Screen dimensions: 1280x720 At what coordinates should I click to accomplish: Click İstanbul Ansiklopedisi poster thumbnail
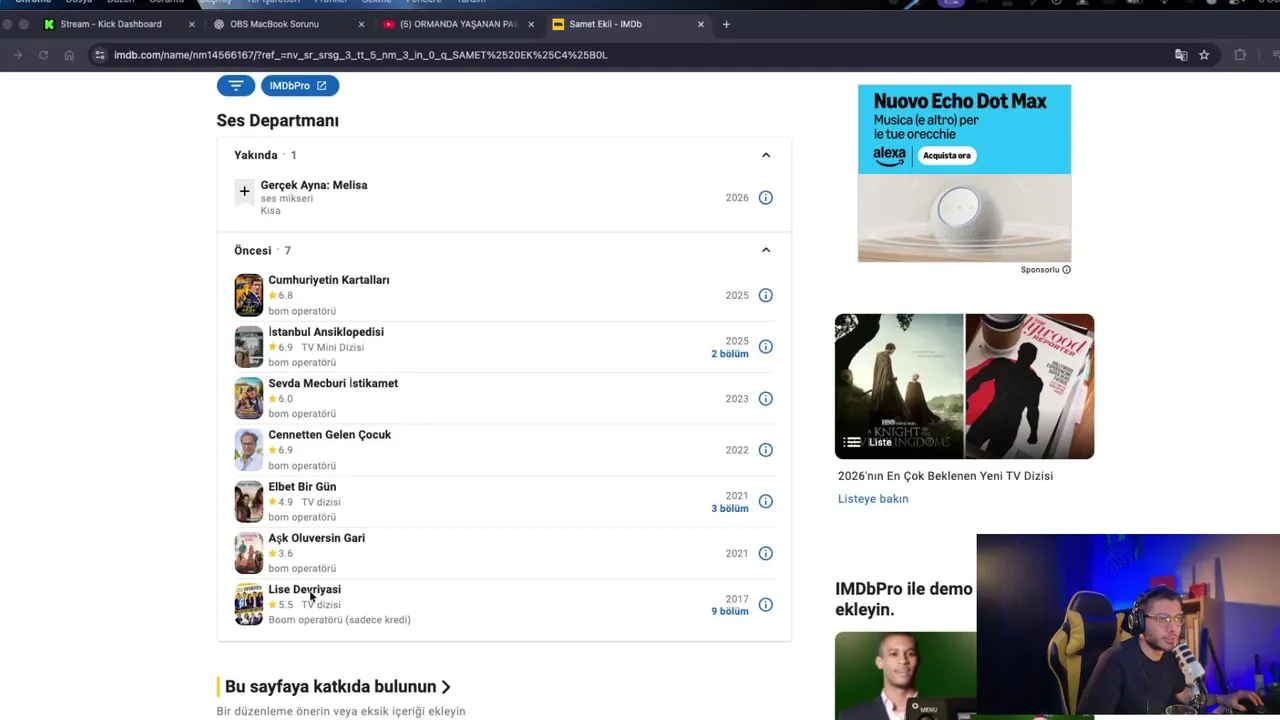point(249,347)
